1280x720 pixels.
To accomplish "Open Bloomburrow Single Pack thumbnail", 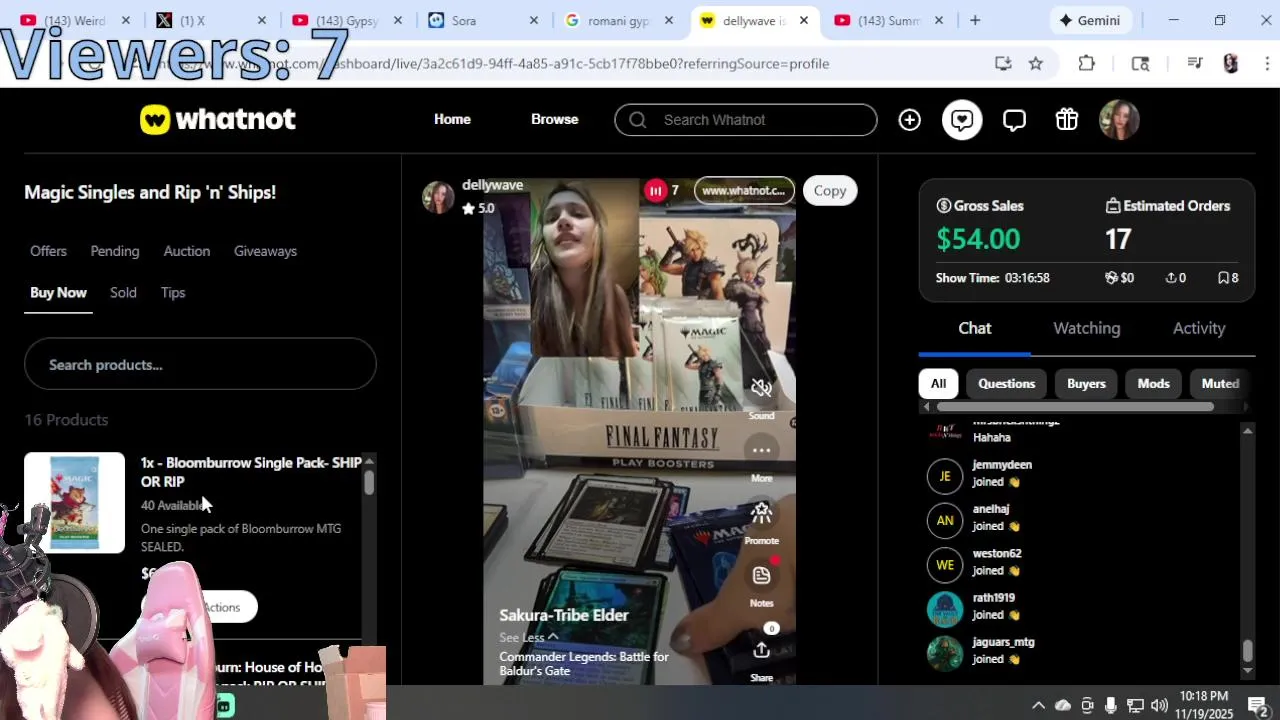I will click(x=75, y=502).
